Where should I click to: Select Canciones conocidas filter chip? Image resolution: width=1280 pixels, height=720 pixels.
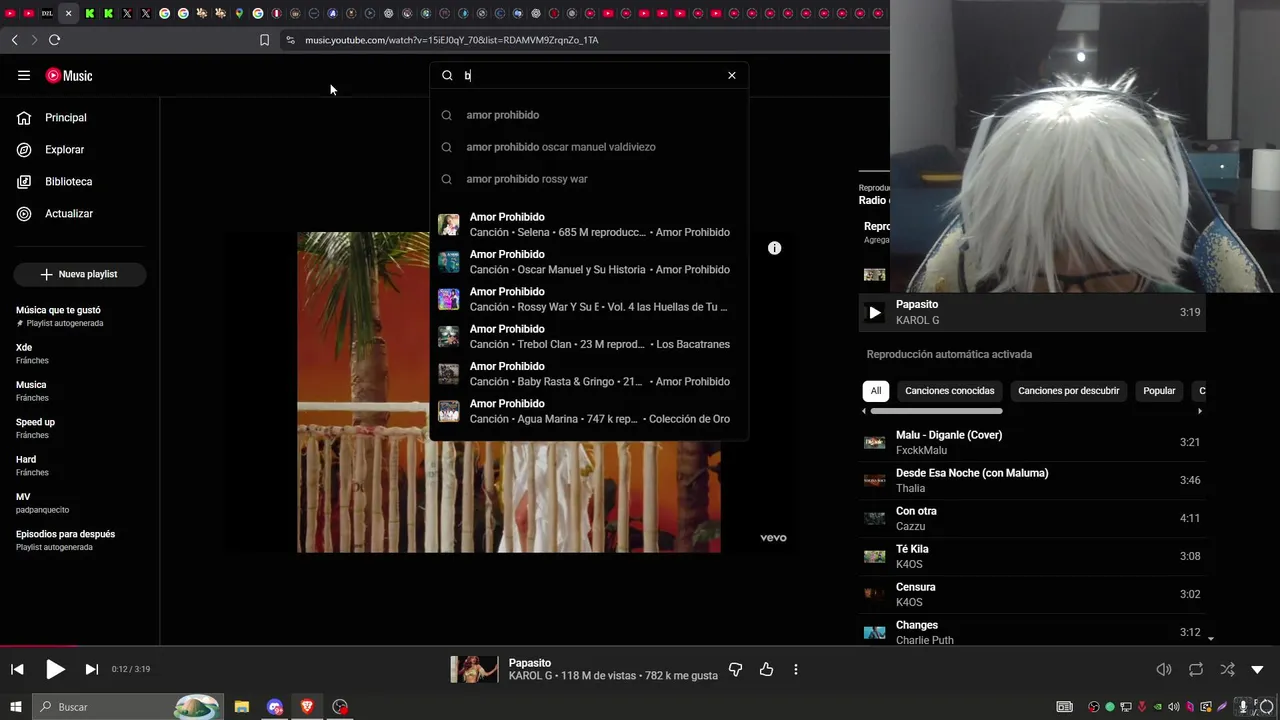pos(950,391)
